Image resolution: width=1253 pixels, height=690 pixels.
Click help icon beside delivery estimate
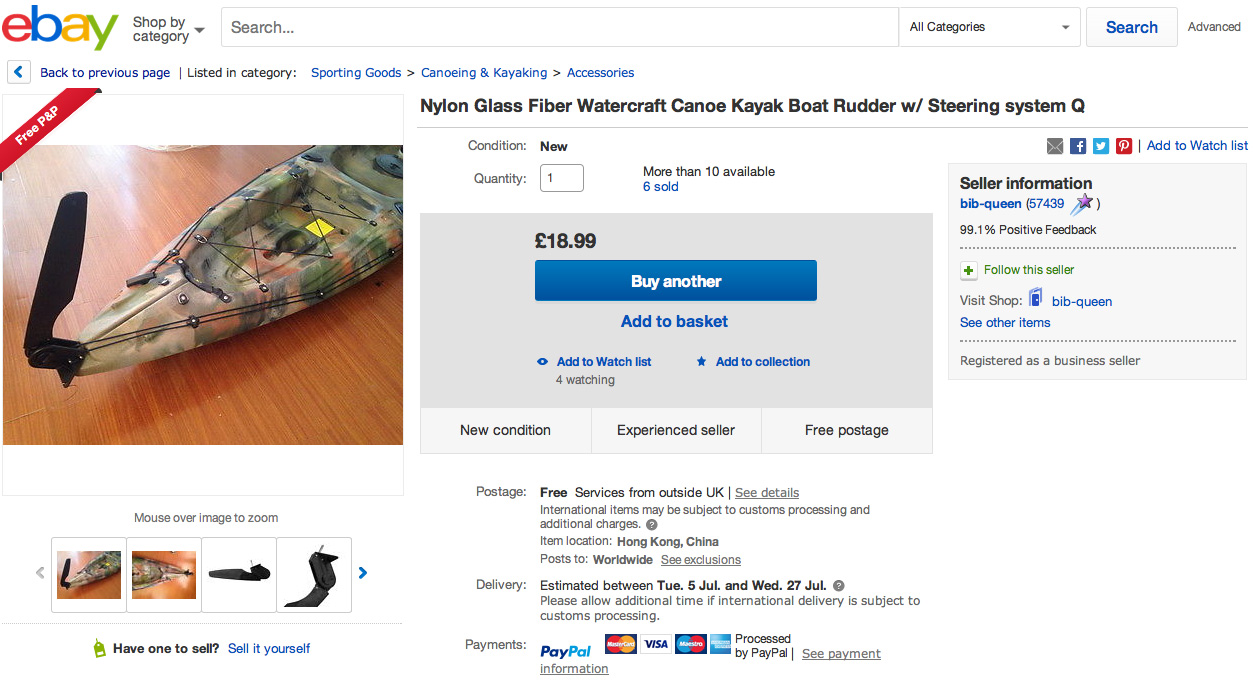(x=839, y=586)
